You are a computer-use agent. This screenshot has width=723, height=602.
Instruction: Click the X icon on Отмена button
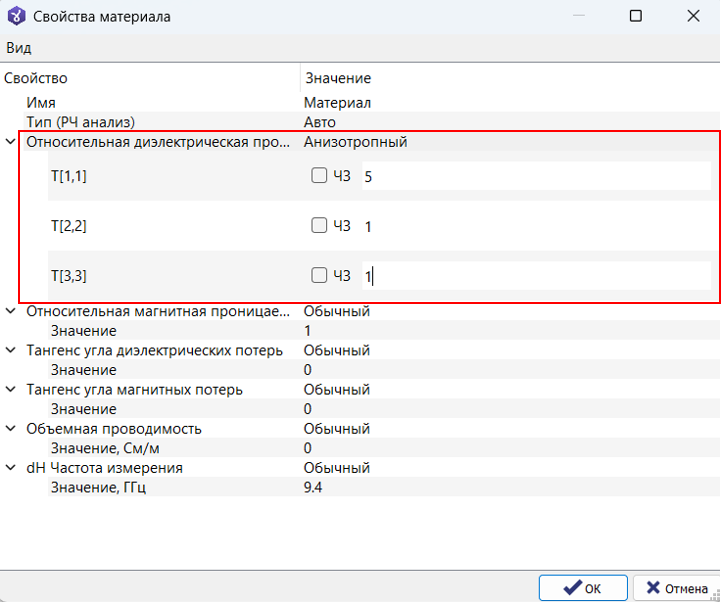653,588
